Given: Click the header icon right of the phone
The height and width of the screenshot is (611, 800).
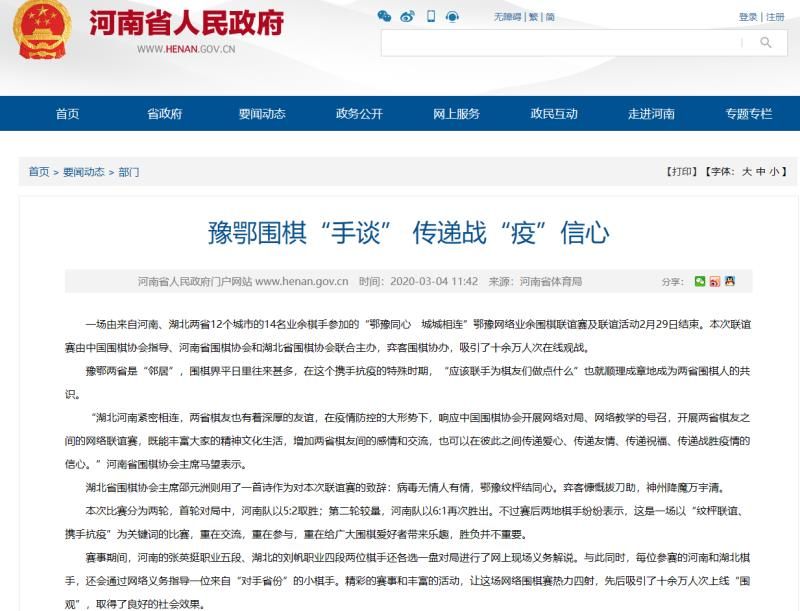Looking at the screenshot, I should pyautogui.click(x=453, y=16).
